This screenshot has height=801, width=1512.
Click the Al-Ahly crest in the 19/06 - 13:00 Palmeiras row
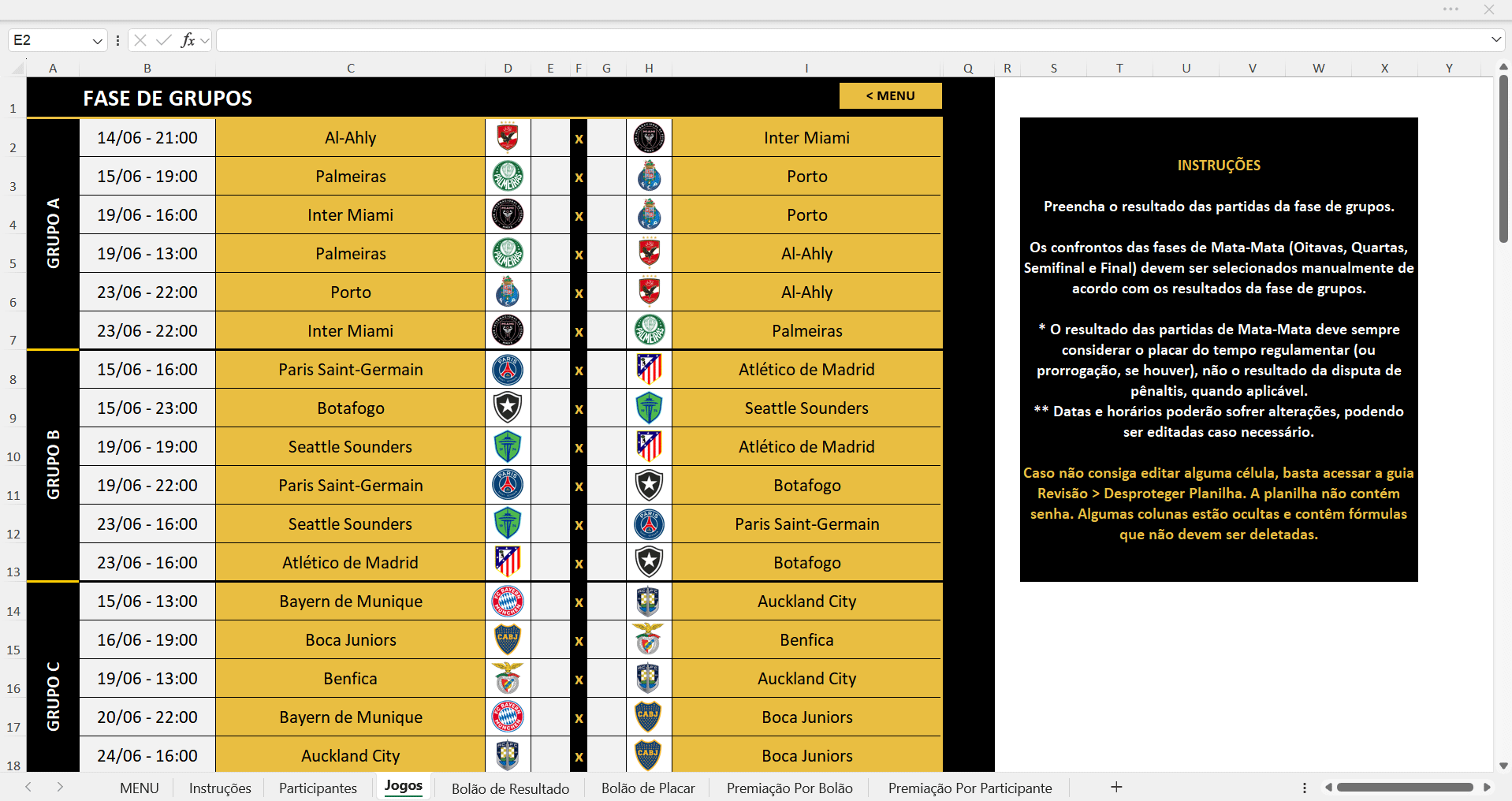(649, 253)
